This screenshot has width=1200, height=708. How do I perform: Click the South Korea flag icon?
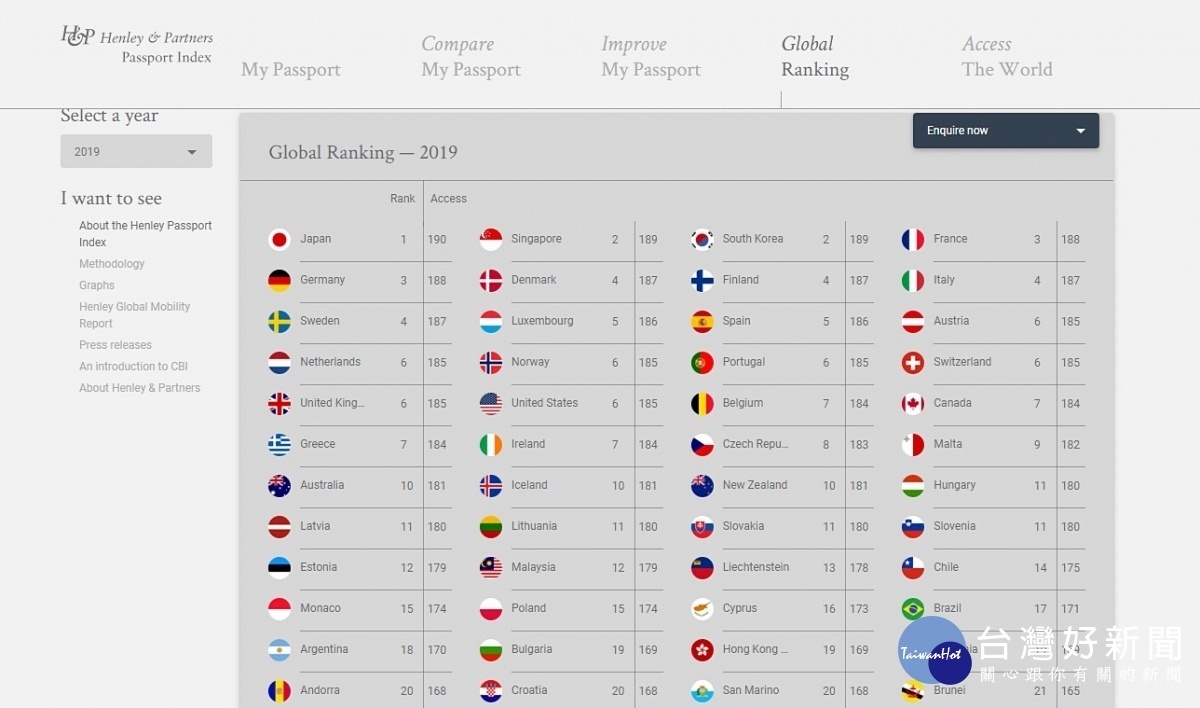[x=702, y=240]
